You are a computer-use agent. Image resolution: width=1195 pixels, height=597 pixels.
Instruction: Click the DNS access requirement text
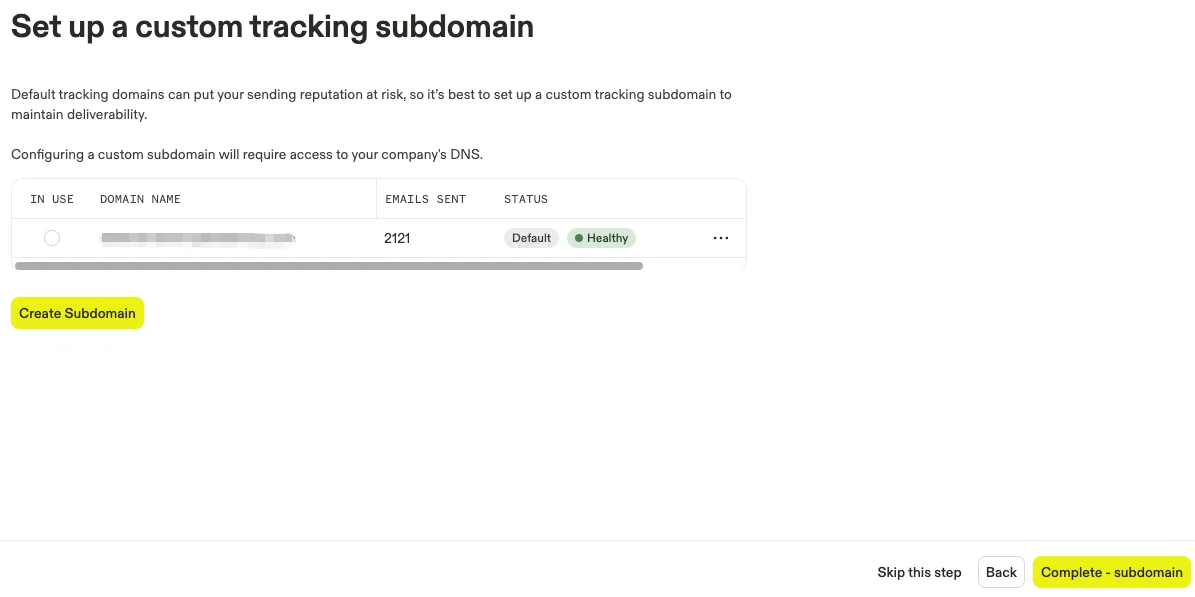tap(247, 154)
